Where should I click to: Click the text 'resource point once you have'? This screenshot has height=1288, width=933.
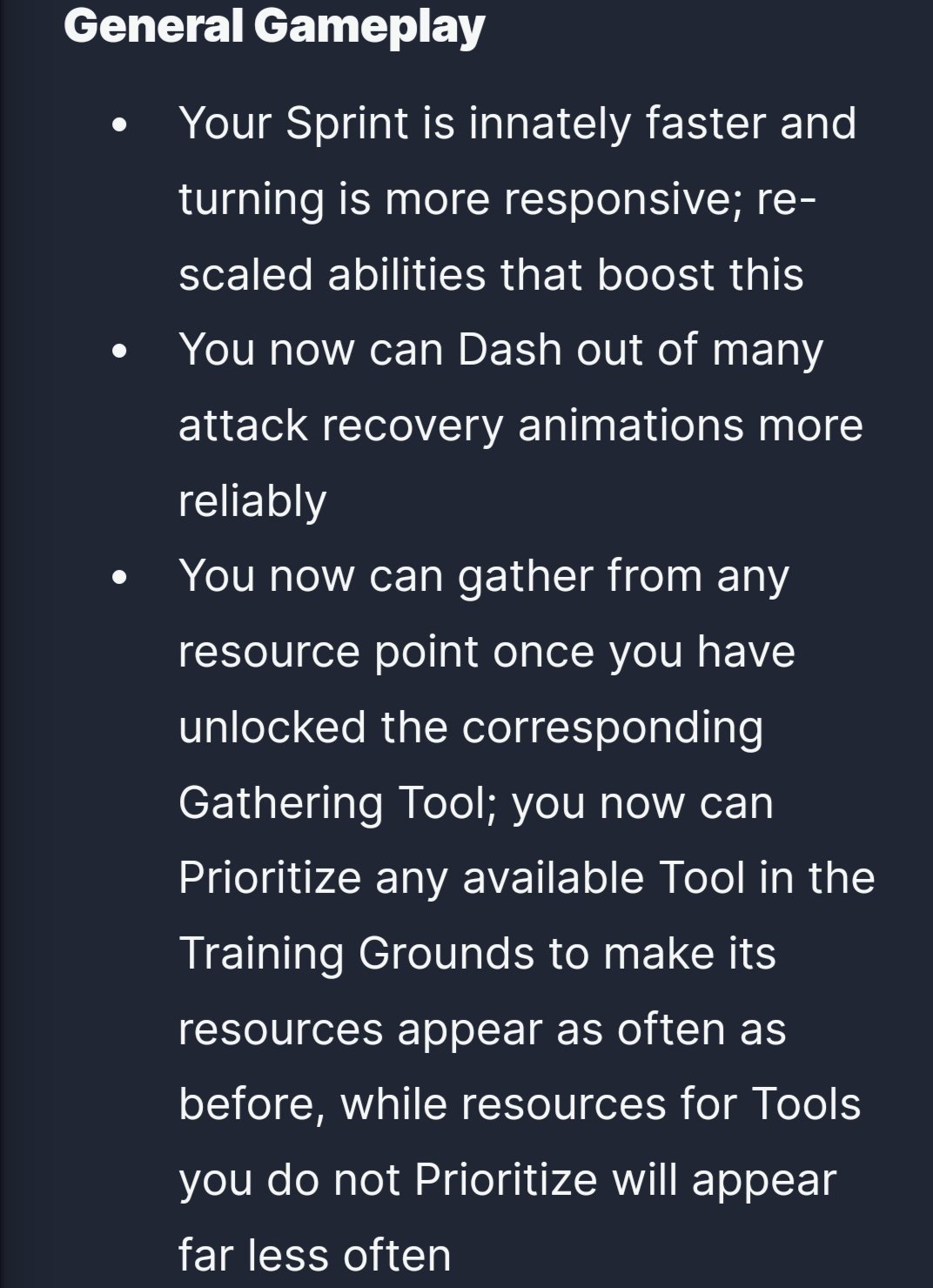pos(487,652)
